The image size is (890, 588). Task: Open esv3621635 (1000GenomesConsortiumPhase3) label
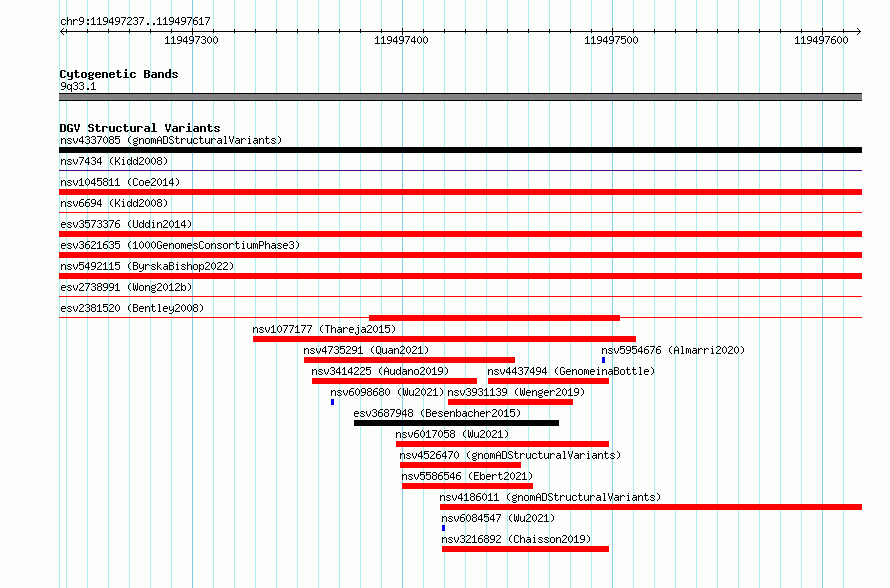tap(180, 245)
